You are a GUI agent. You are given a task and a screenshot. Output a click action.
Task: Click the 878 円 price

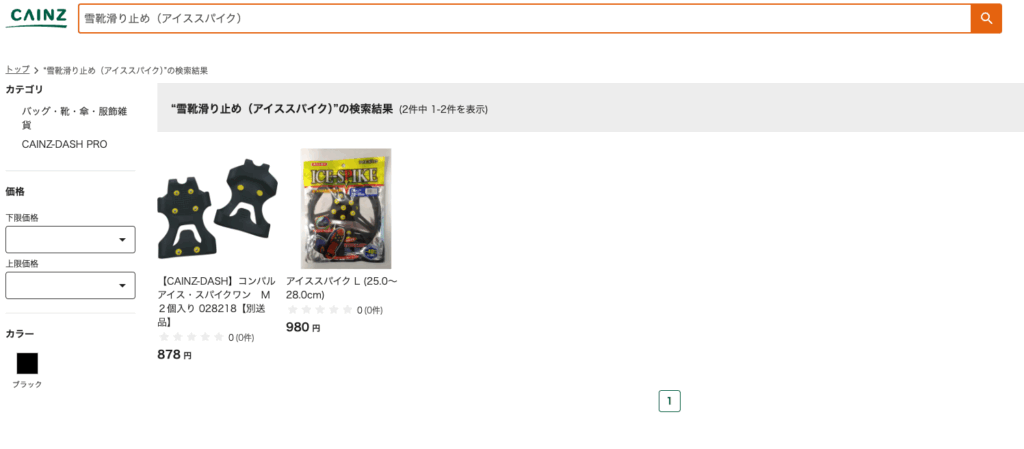point(174,355)
